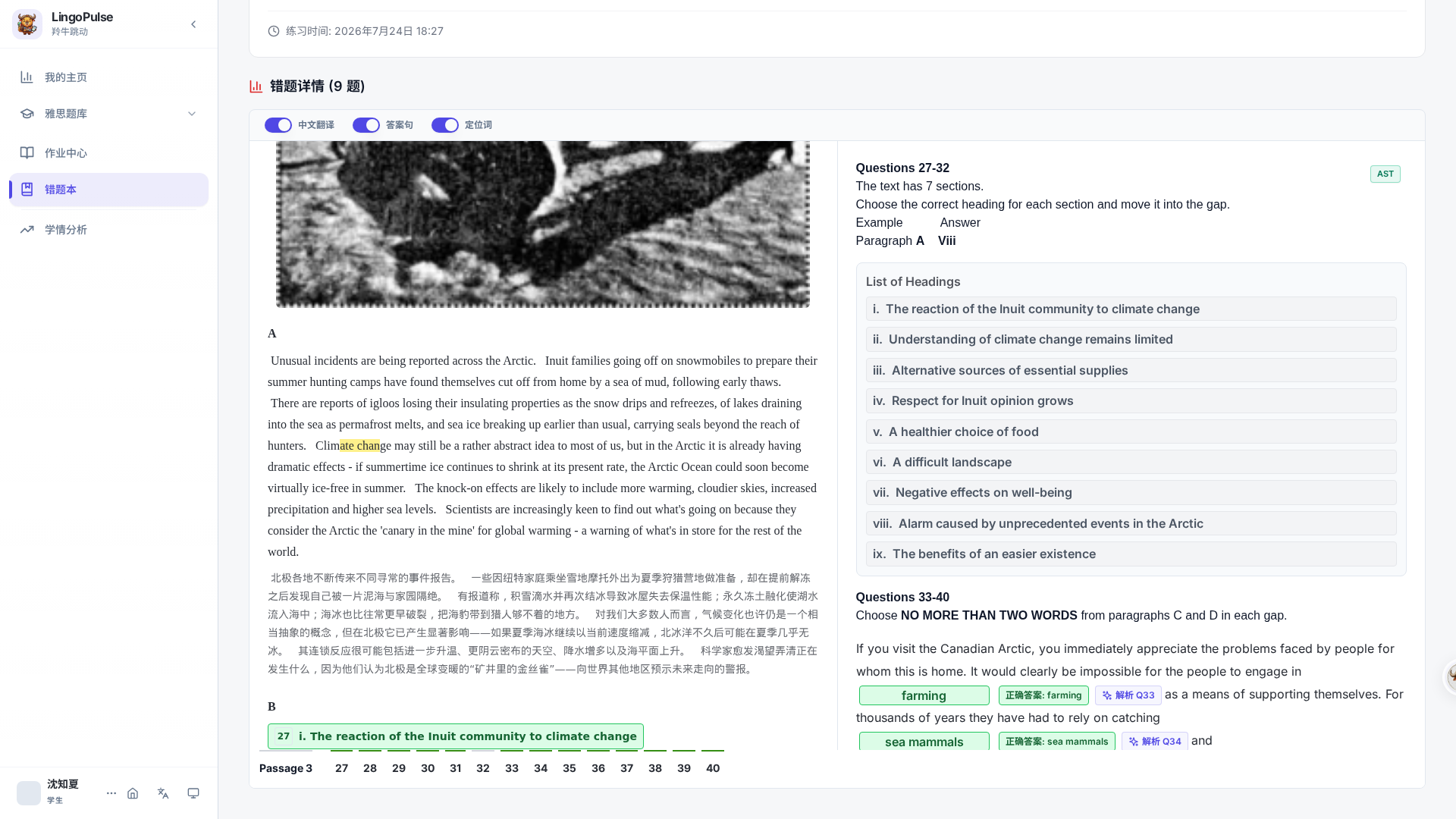
Task: Select heading i. The reaction of the Inuit community
Action: click(x=1131, y=309)
